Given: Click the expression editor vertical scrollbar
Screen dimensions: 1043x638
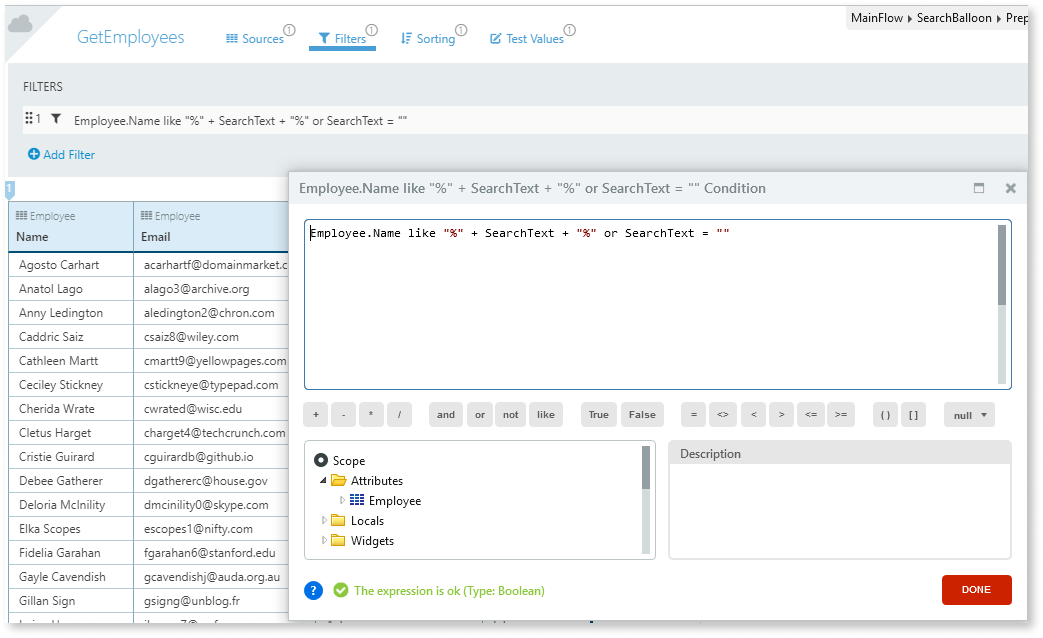Looking at the screenshot, I should pyautogui.click(x=1002, y=265).
